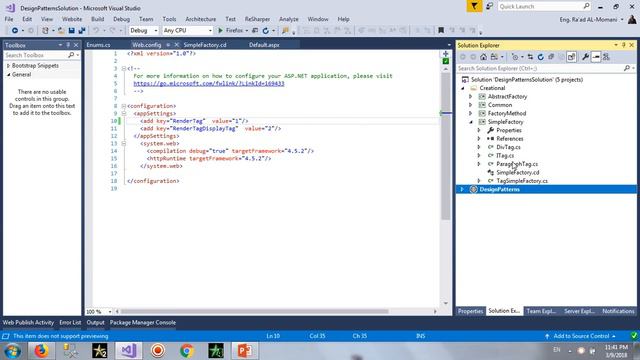Start debugging with green play icon
The width and height of the screenshot is (640, 360).
coord(220,31)
